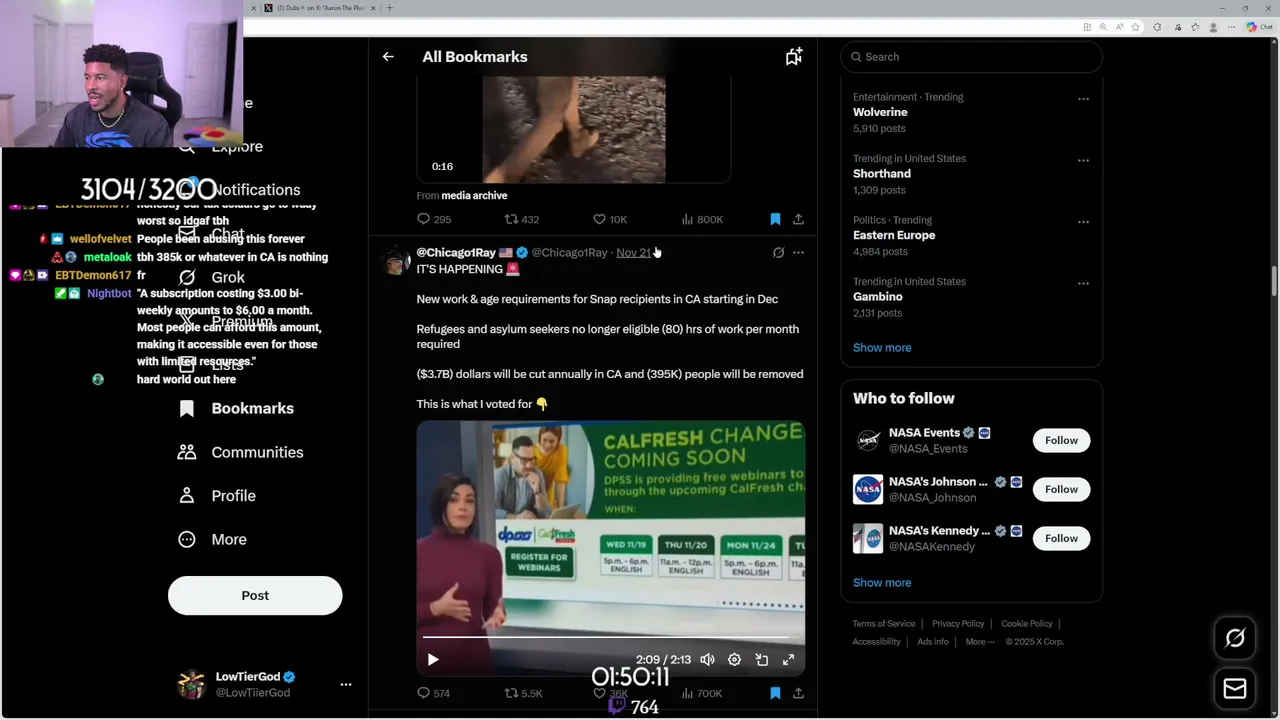Click the Post button
The height and width of the screenshot is (720, 1280).
255,595
